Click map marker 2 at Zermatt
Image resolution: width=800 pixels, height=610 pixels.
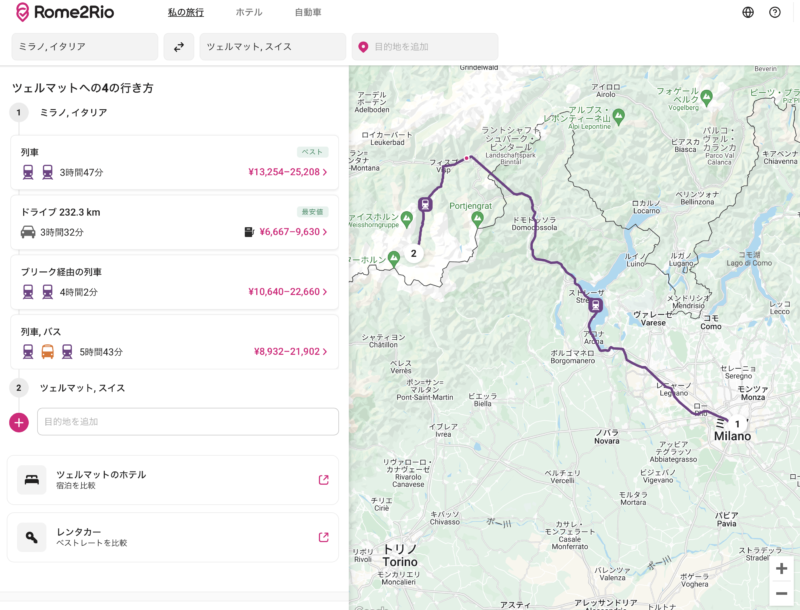click(414, 253)
